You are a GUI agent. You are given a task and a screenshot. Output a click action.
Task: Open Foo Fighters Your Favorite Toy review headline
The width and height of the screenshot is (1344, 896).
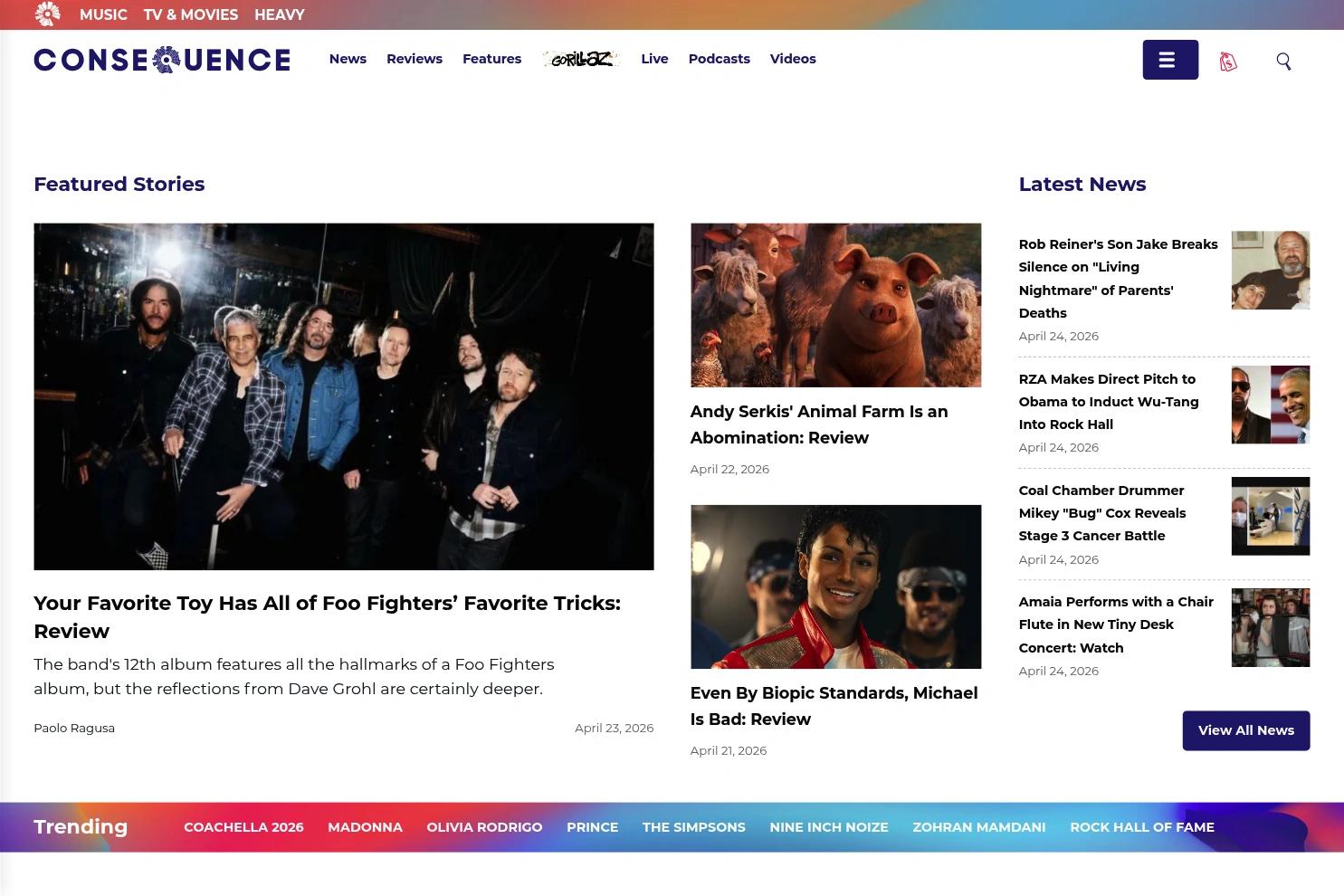tap(328, 617)
